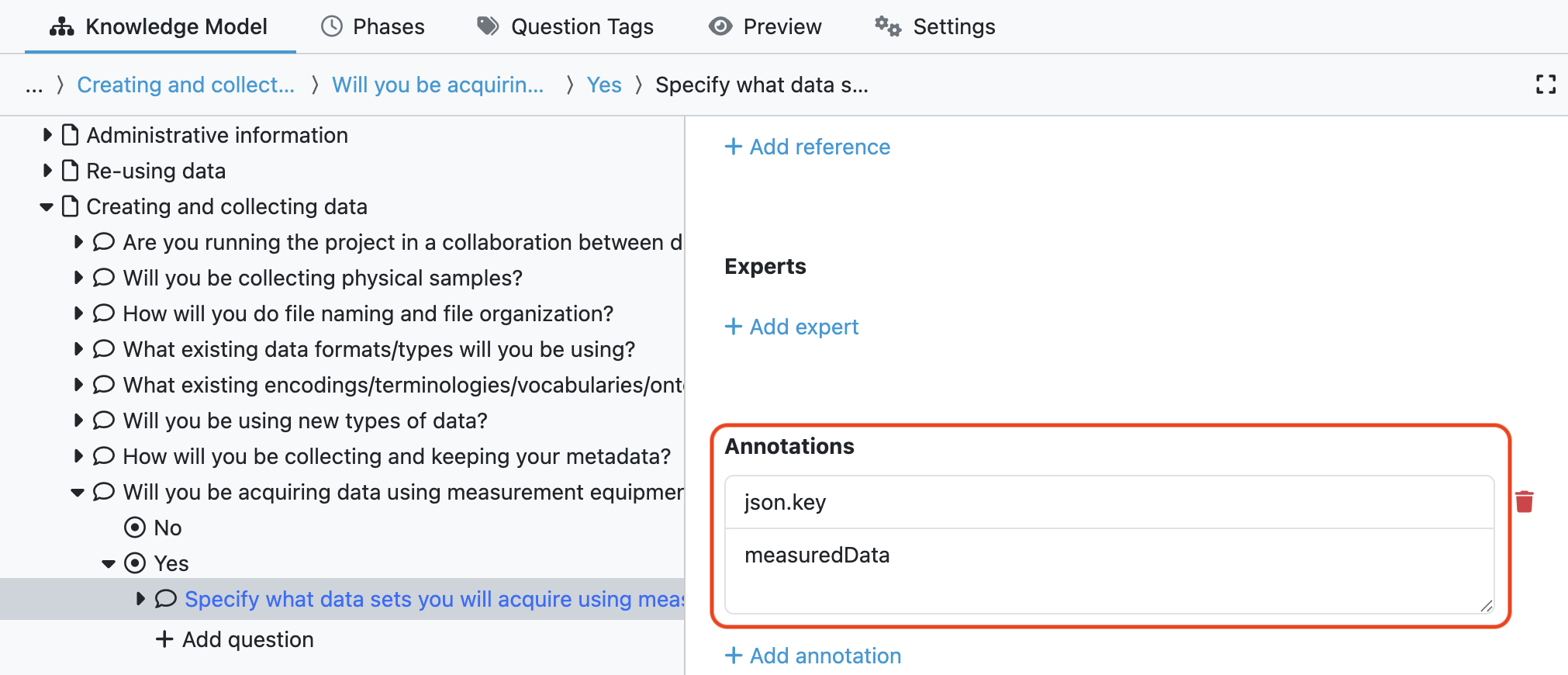
Task: Collapse 'Will you be acquiring data' question
Action: tap(78, 492)
